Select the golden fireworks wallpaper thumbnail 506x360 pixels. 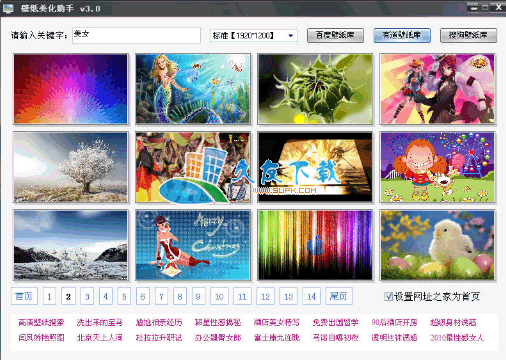click(315, 167)
